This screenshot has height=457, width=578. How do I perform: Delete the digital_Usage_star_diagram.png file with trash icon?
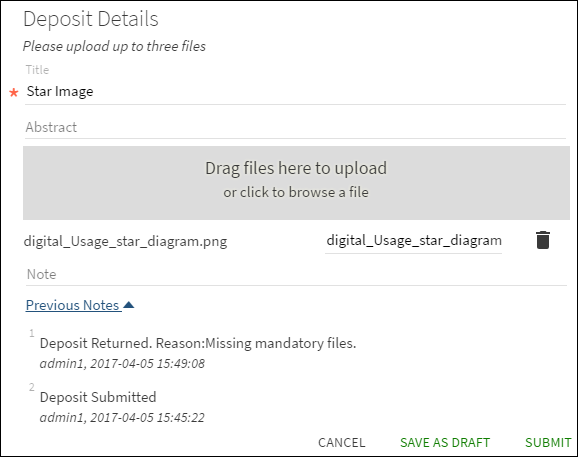click(543, 240)
